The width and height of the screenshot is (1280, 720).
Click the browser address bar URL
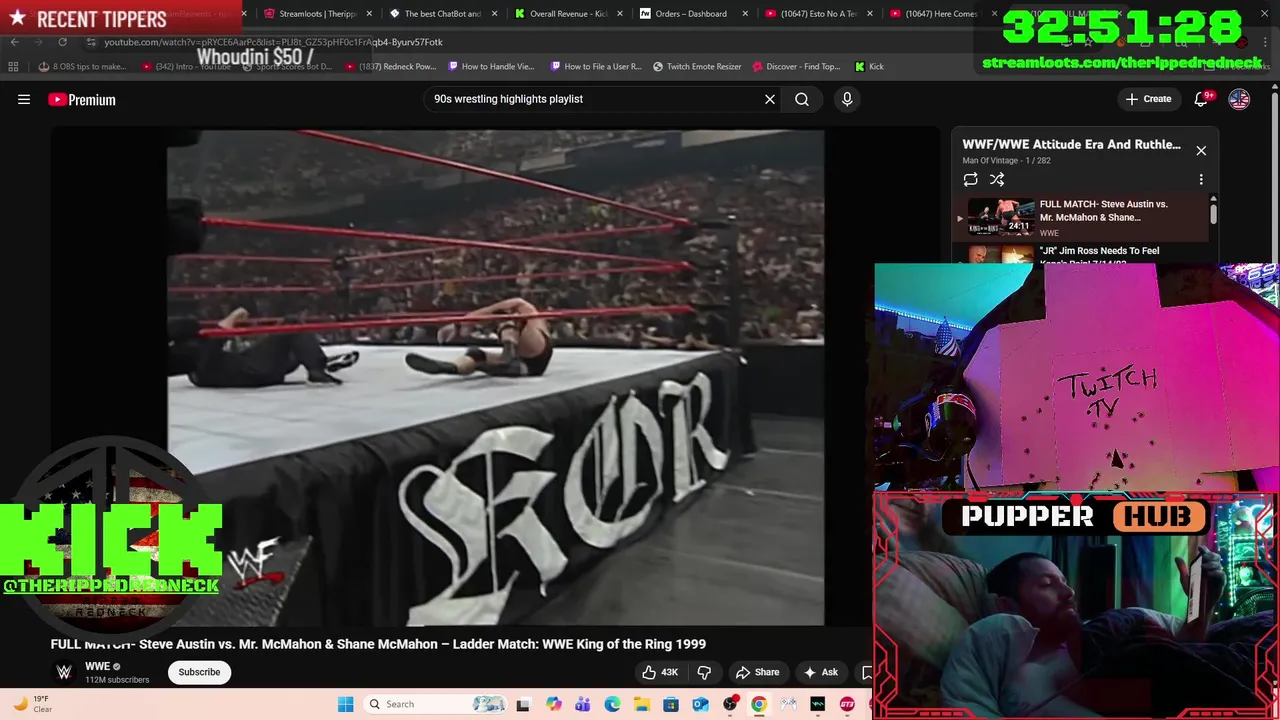(274, 42)
